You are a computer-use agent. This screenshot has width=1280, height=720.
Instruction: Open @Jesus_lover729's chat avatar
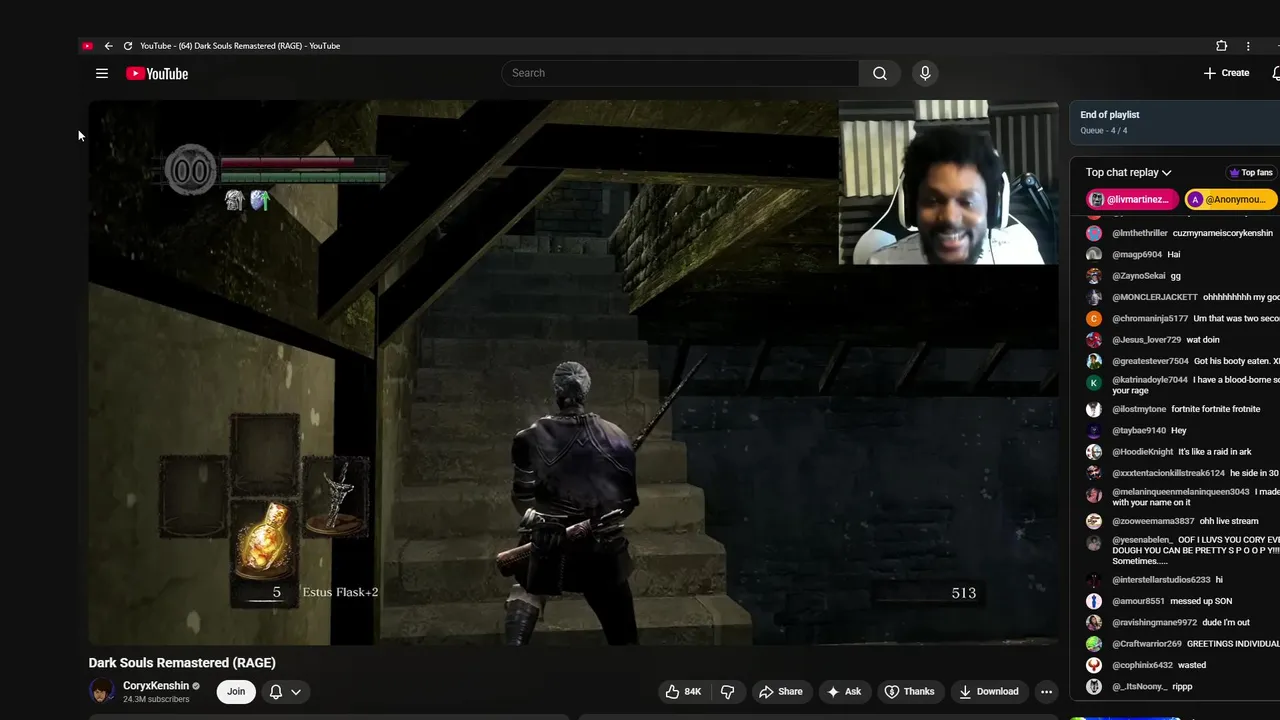1094,340
